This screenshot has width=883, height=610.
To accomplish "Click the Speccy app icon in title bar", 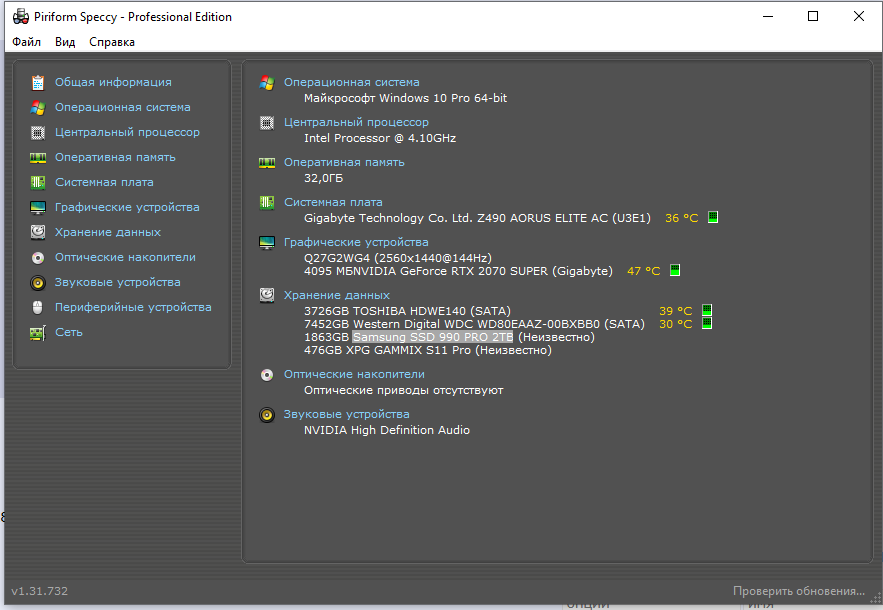I will coord(21,17).
